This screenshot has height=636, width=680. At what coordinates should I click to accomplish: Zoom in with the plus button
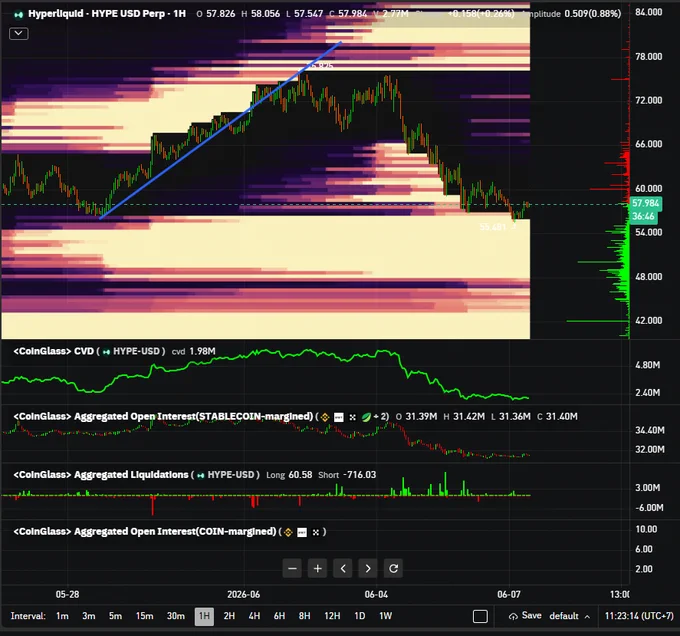(x=317, y=568)
